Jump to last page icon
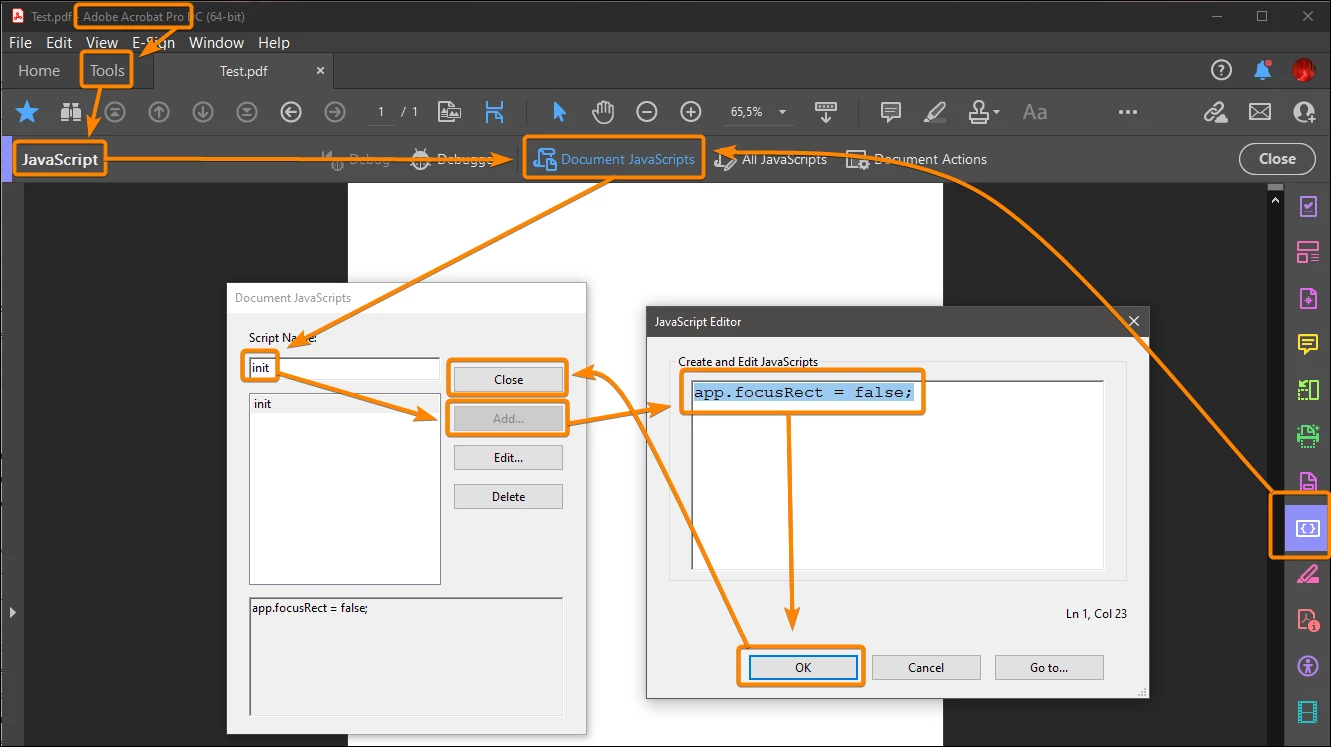The image size is (1331, 747). pos(246,112)
